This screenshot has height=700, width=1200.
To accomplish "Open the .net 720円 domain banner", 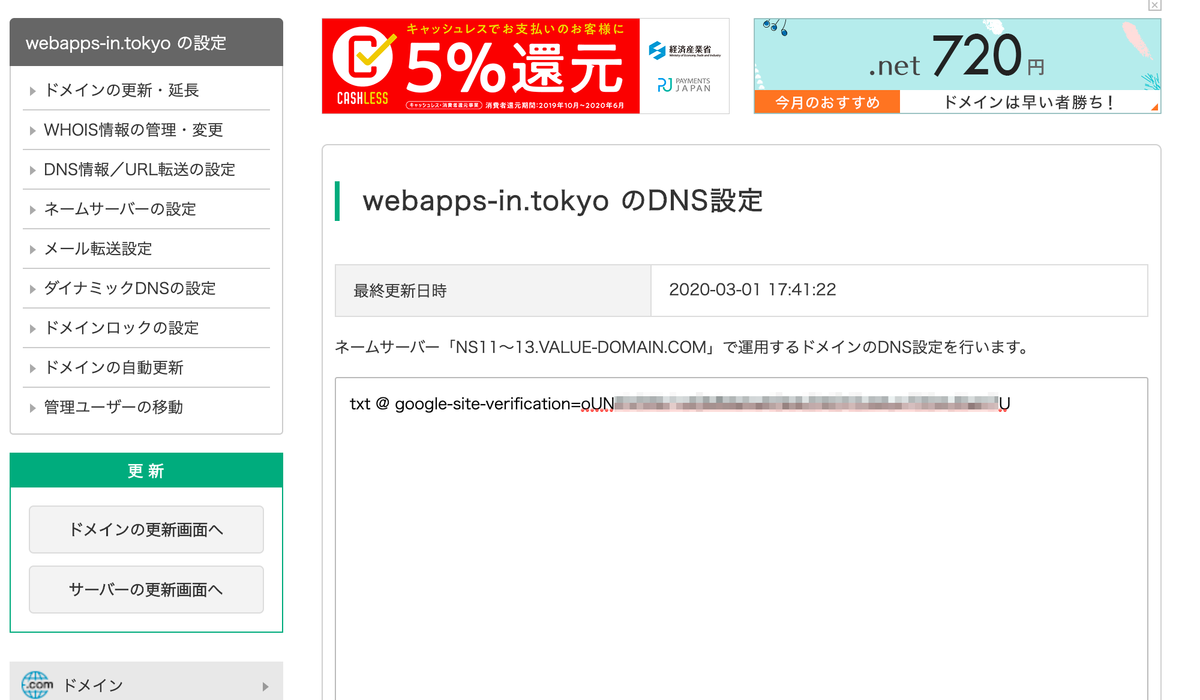I will coord(957,66).
